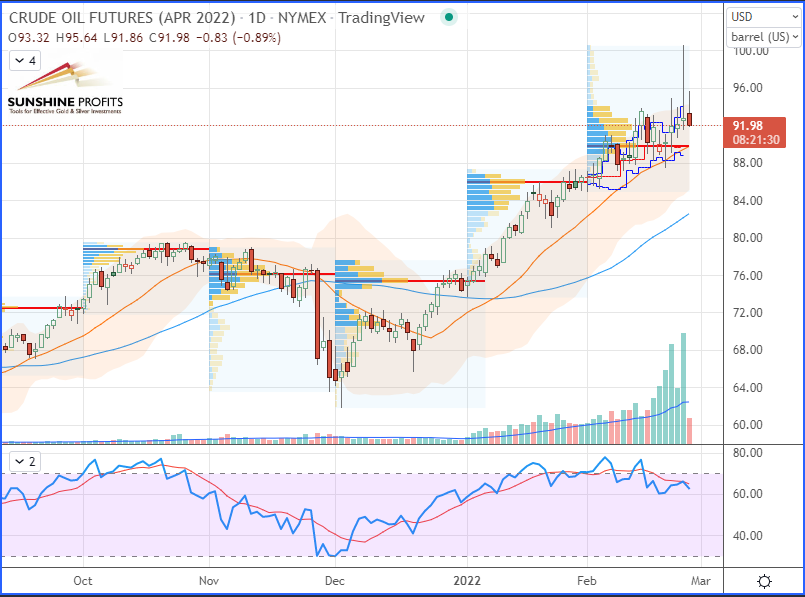Click the Oct label on time axis

83,581
